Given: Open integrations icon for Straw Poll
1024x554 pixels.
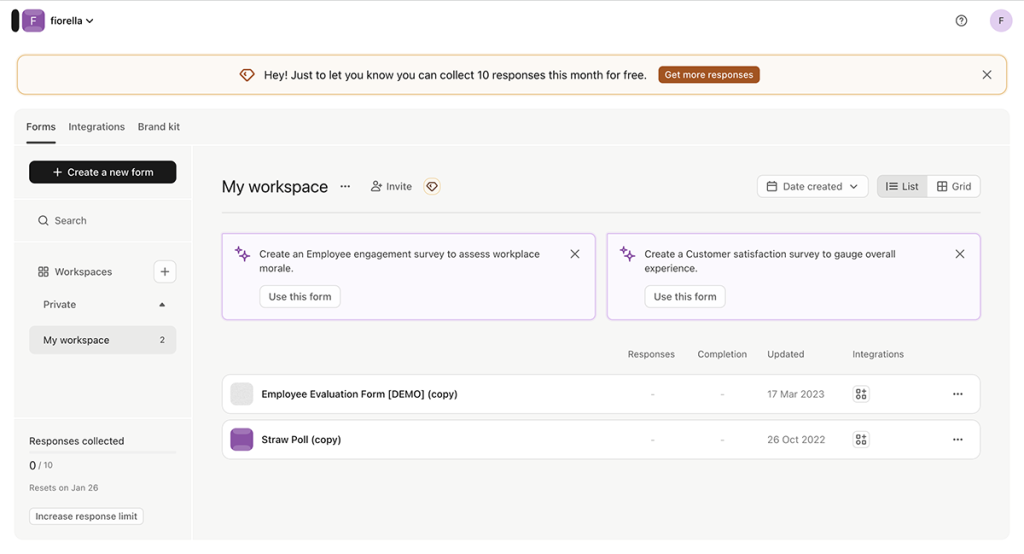Looking at the screenshot, I should [861, 440].
